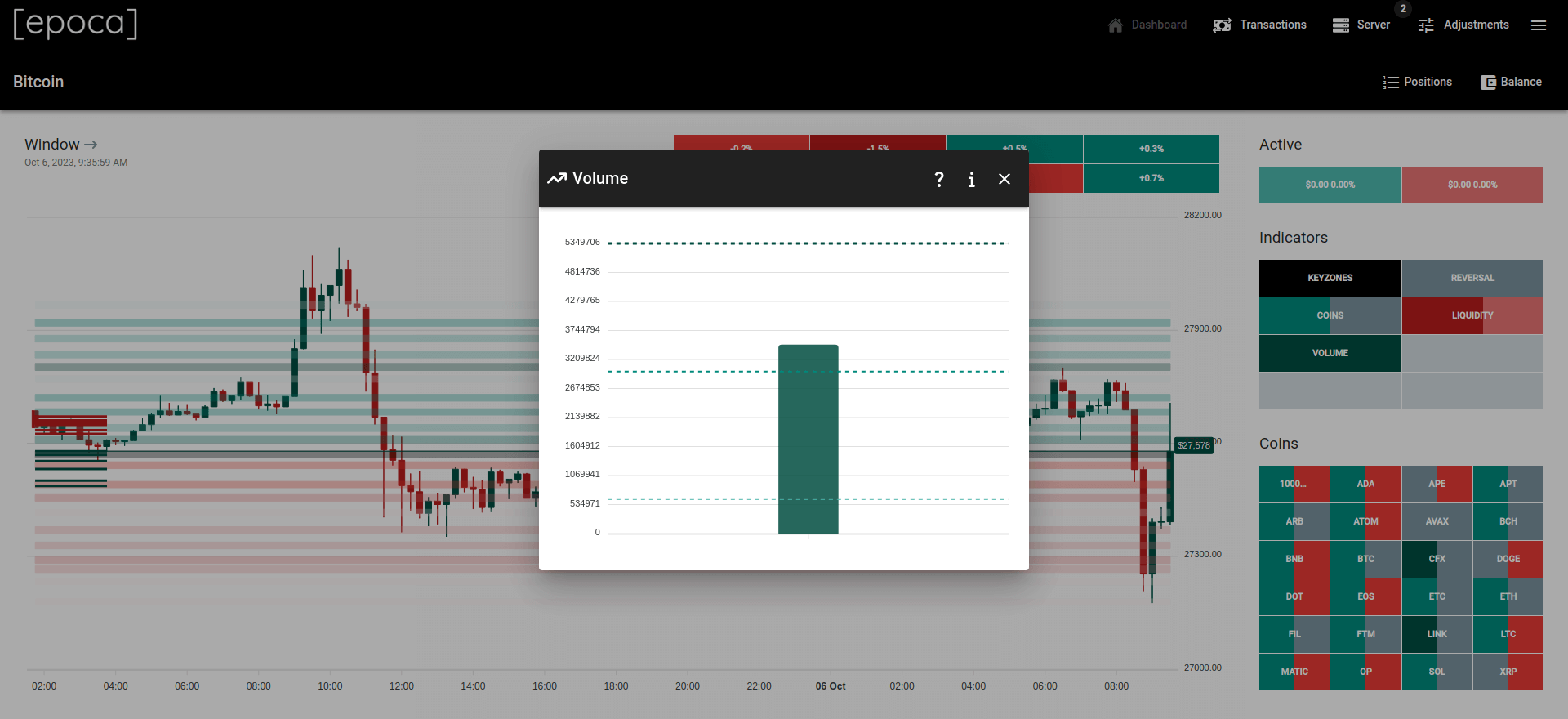Click the Transactions money icon
Viewport: 1568px width, 719px height.
point(1222,25)
